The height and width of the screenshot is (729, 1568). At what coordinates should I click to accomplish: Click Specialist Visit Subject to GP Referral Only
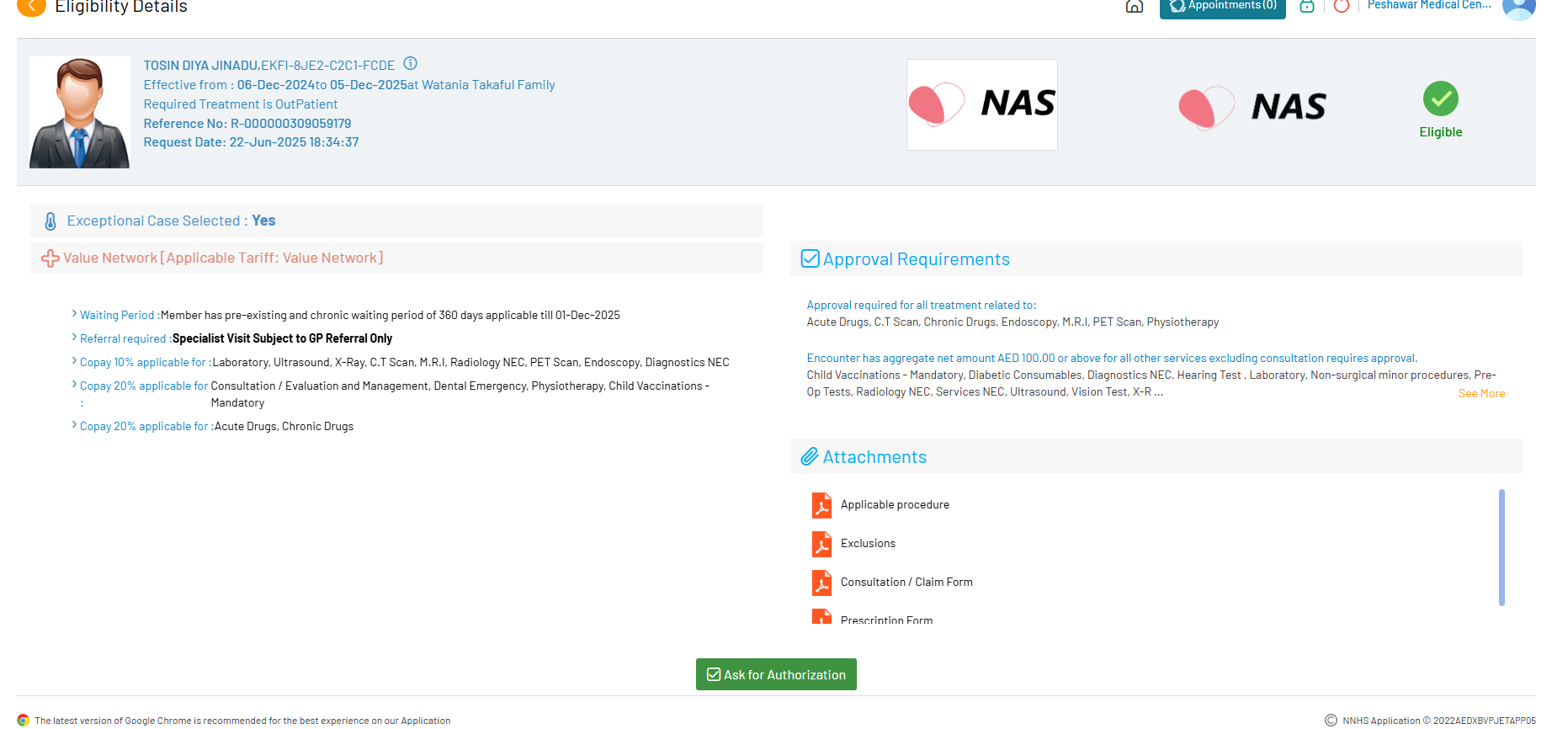pyautogui.click(x=282, y=338)
